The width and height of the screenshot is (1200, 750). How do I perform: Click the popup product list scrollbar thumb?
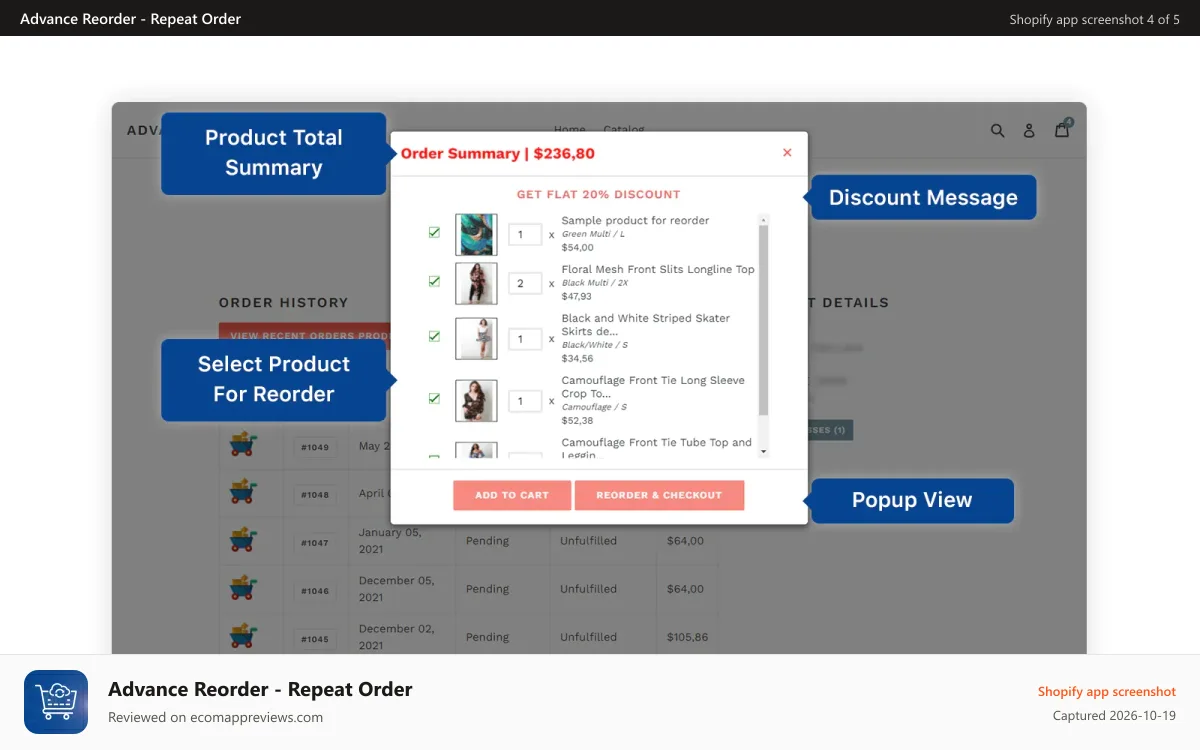click(764, 320)
